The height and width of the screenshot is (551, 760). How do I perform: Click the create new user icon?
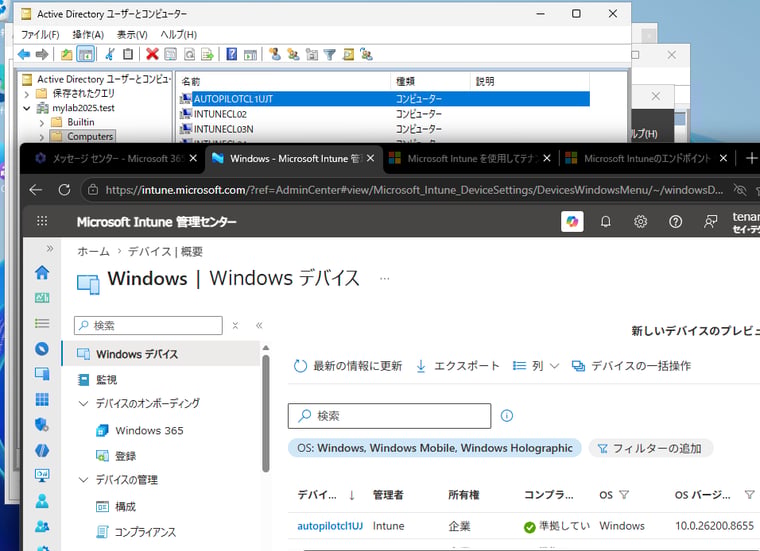click(x=275, y=54)
